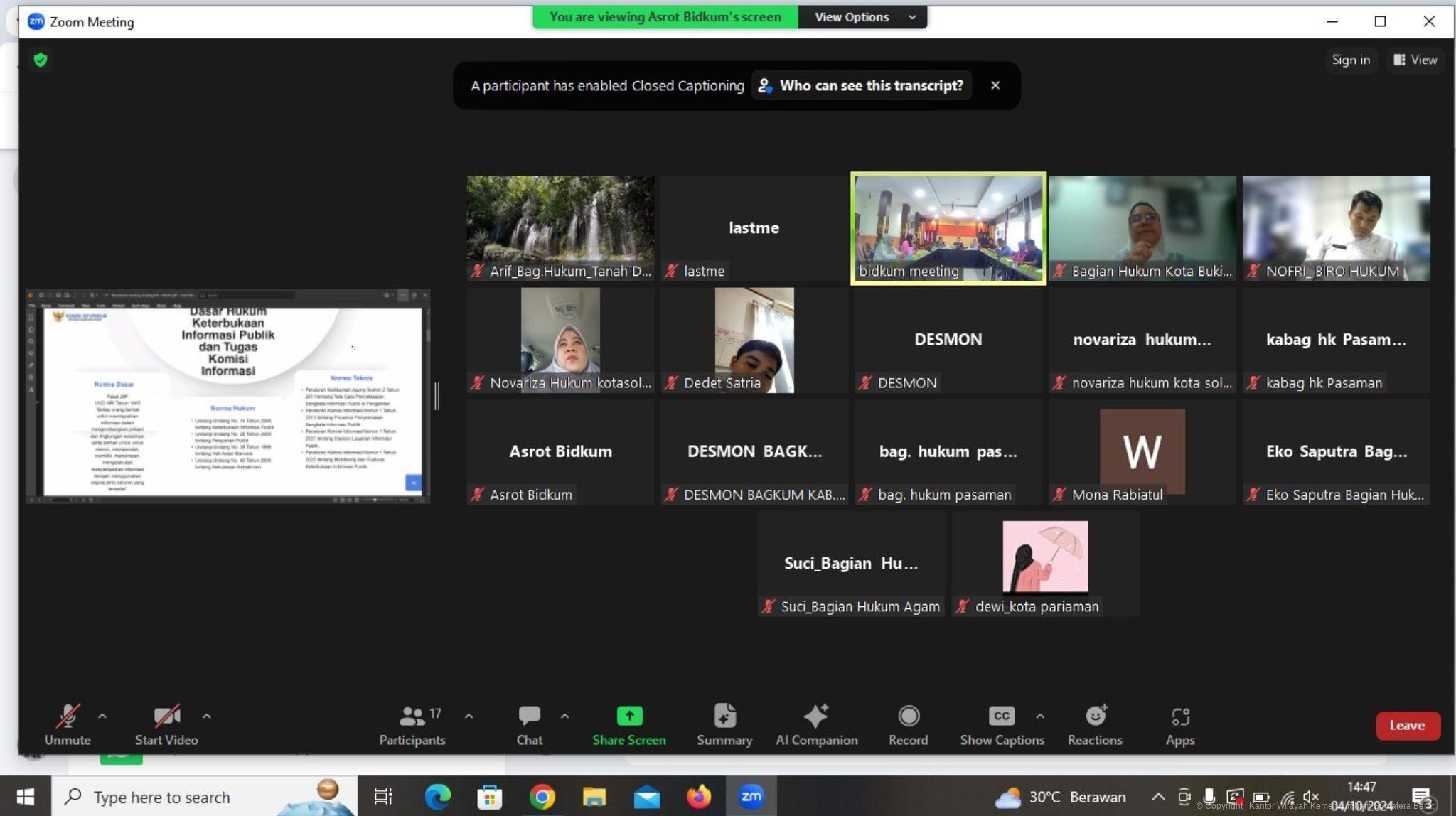Select the shared screen presentation thumbnail
The width and height of the screenshot is (1456, 816).
pyautogui.click(x=227, y=396)
